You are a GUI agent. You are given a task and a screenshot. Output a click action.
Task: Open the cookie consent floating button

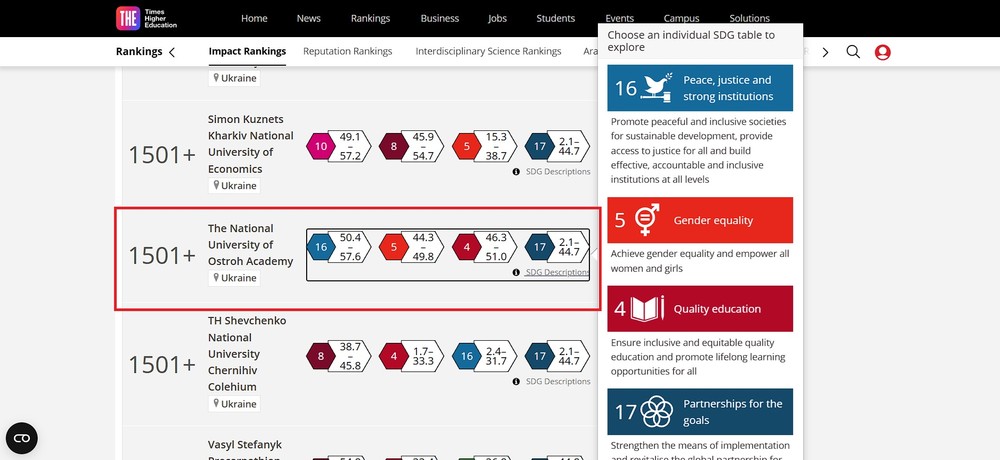click(22, 438)
